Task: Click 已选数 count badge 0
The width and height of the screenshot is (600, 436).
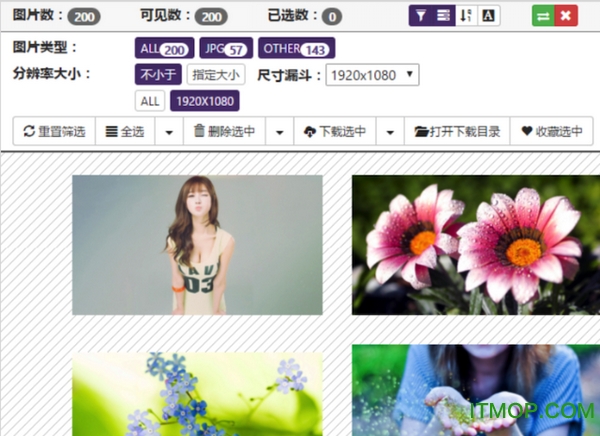Action: coord(332,17)
